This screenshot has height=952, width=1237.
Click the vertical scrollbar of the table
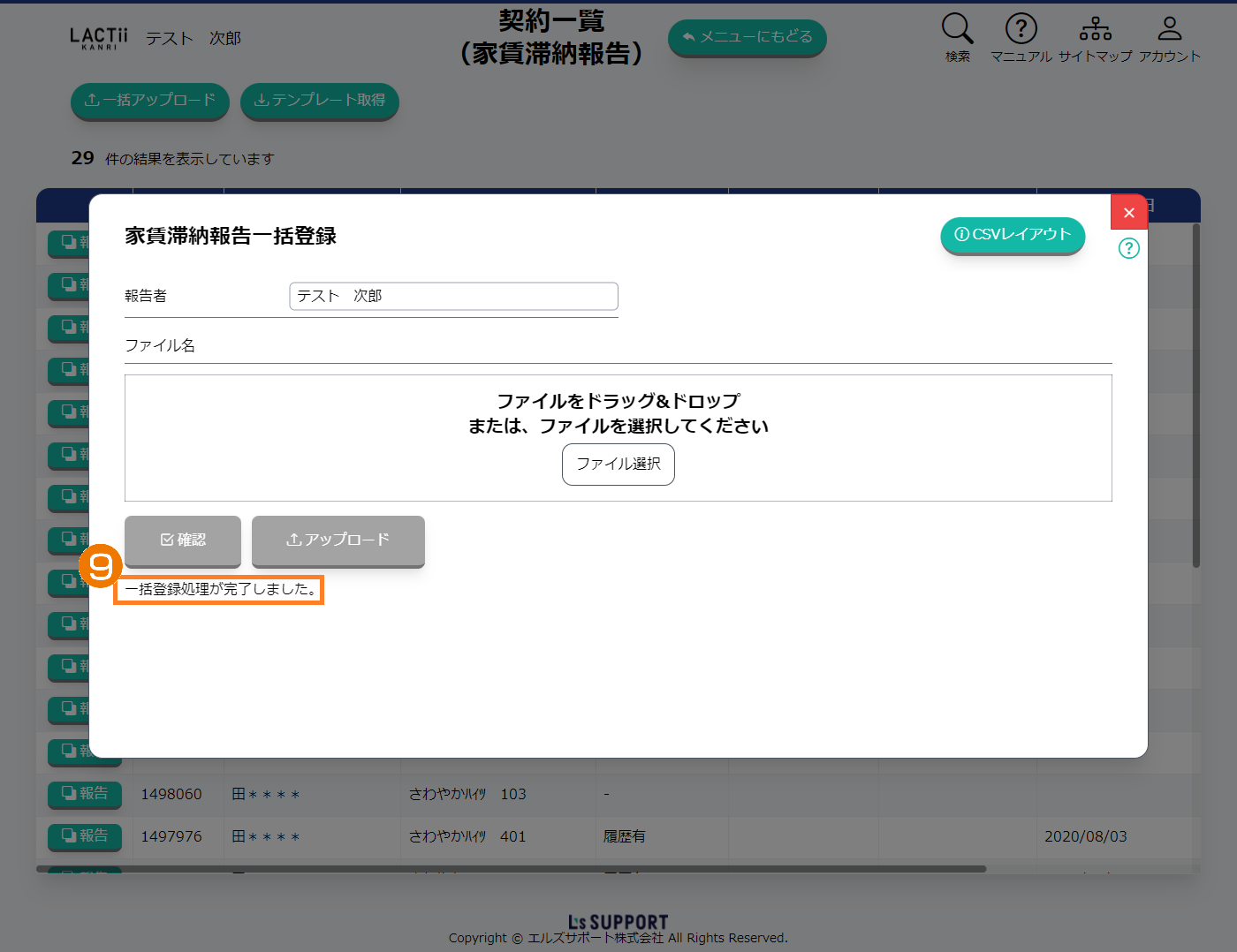click(x=1196, y=397)
